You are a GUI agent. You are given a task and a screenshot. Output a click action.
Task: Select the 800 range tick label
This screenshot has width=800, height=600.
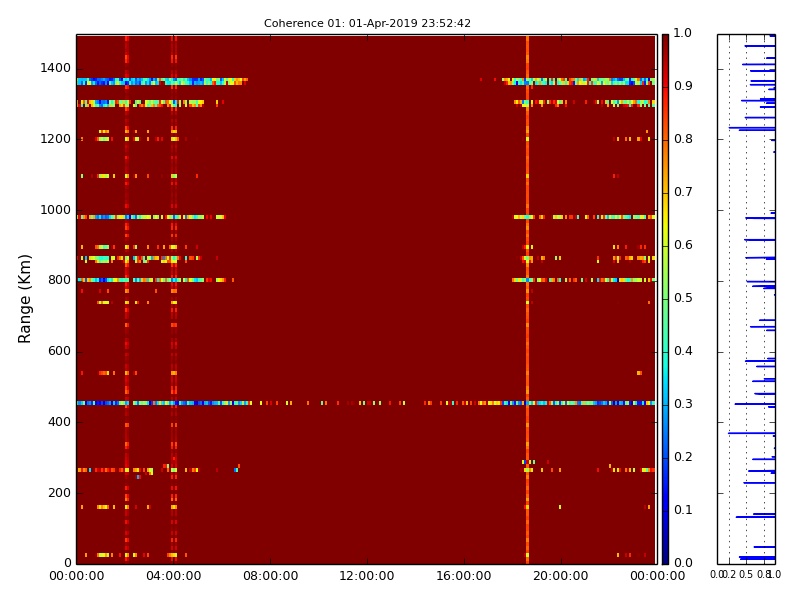(x=59, y=280)
